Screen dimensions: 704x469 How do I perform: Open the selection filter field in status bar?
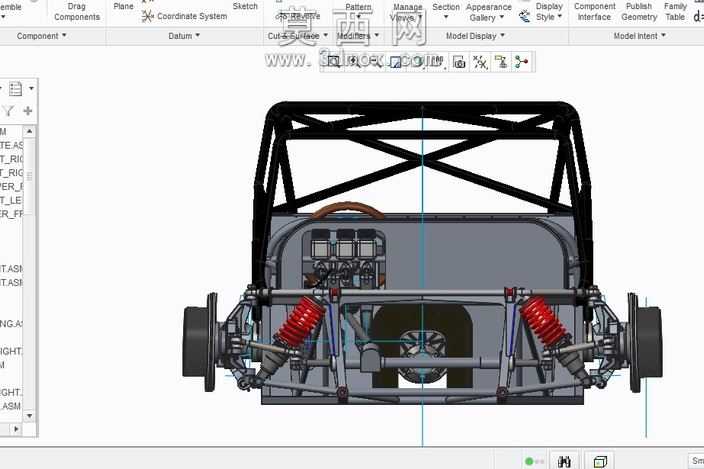tap(696, 461)
